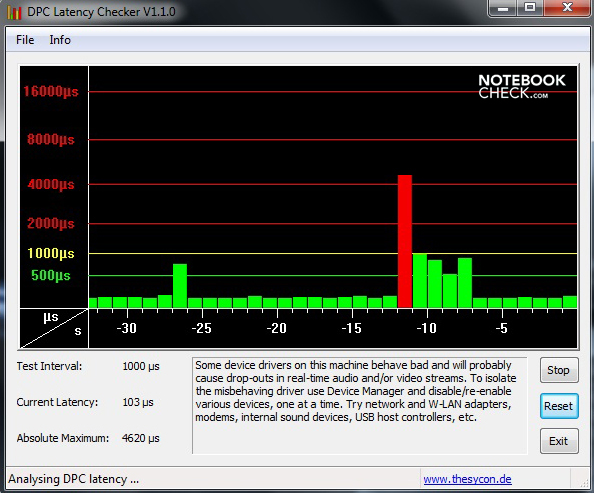
Task: Click the 1000µs yellow axis label
Action: pyautogui.click(x=51, y=253)
